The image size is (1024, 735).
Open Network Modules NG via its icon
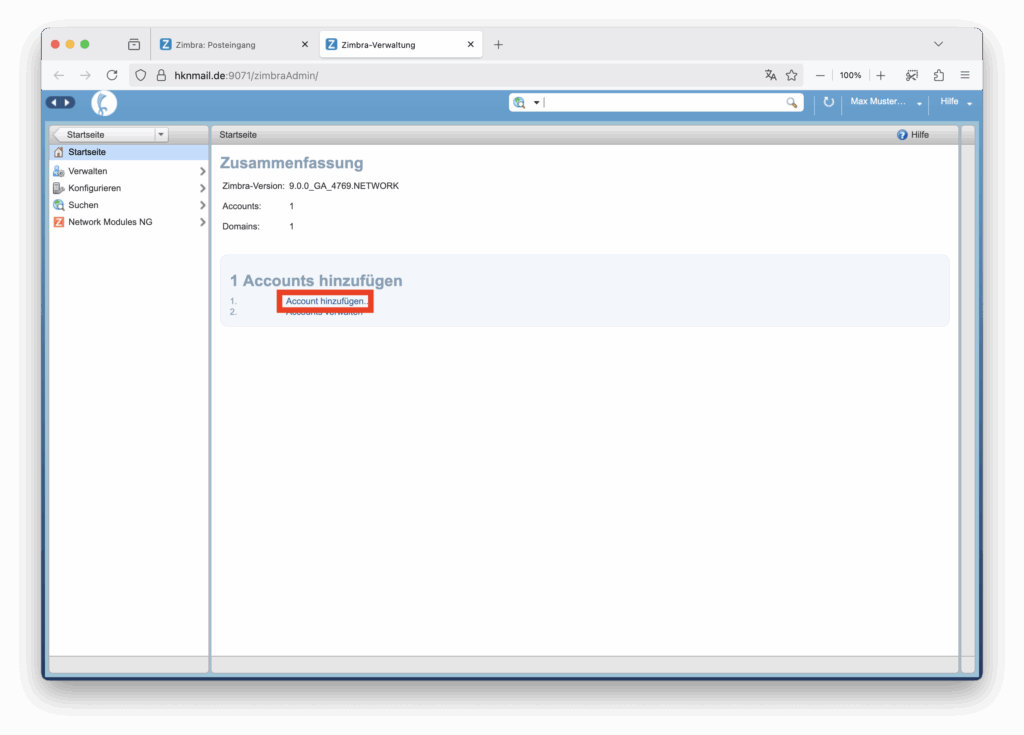pos(59,222)
